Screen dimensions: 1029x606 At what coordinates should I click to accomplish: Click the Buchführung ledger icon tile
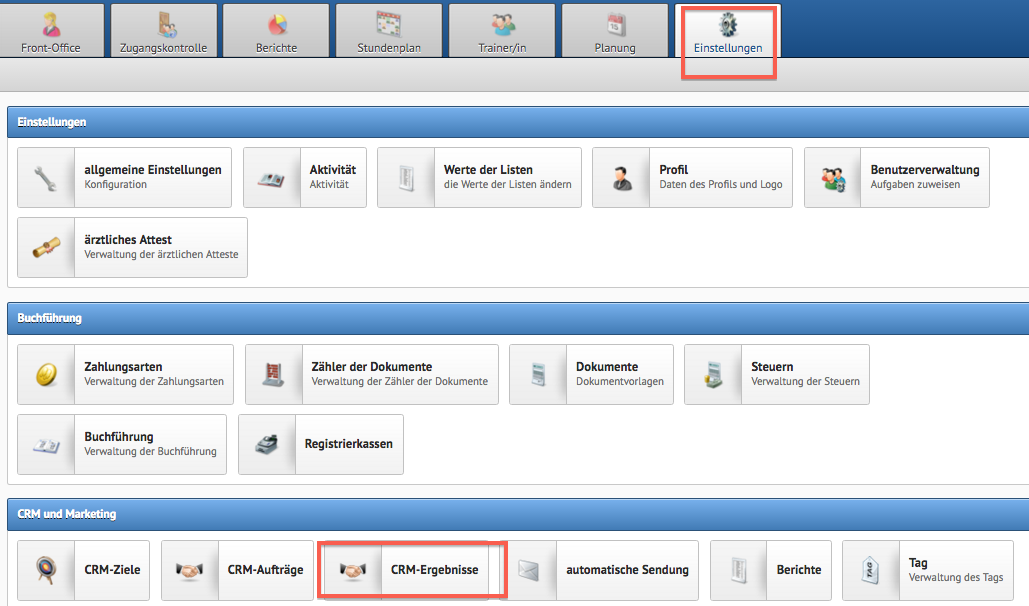tap(46, 444)
